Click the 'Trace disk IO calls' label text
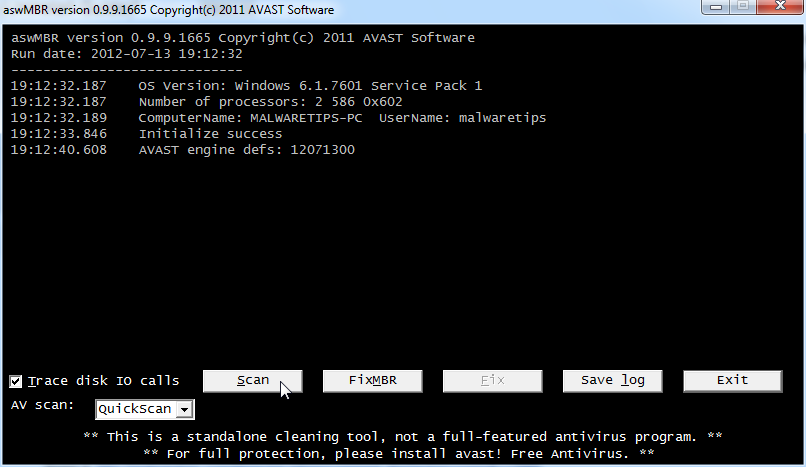Viewport: 806px width, 467px height. 103,381
